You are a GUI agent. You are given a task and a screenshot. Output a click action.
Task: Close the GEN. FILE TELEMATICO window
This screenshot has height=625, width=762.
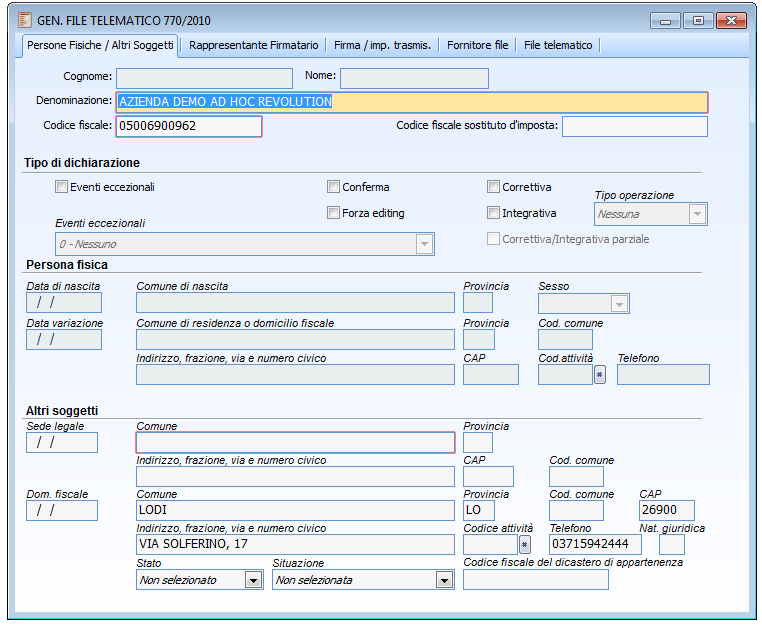click(x=731, y=21)
